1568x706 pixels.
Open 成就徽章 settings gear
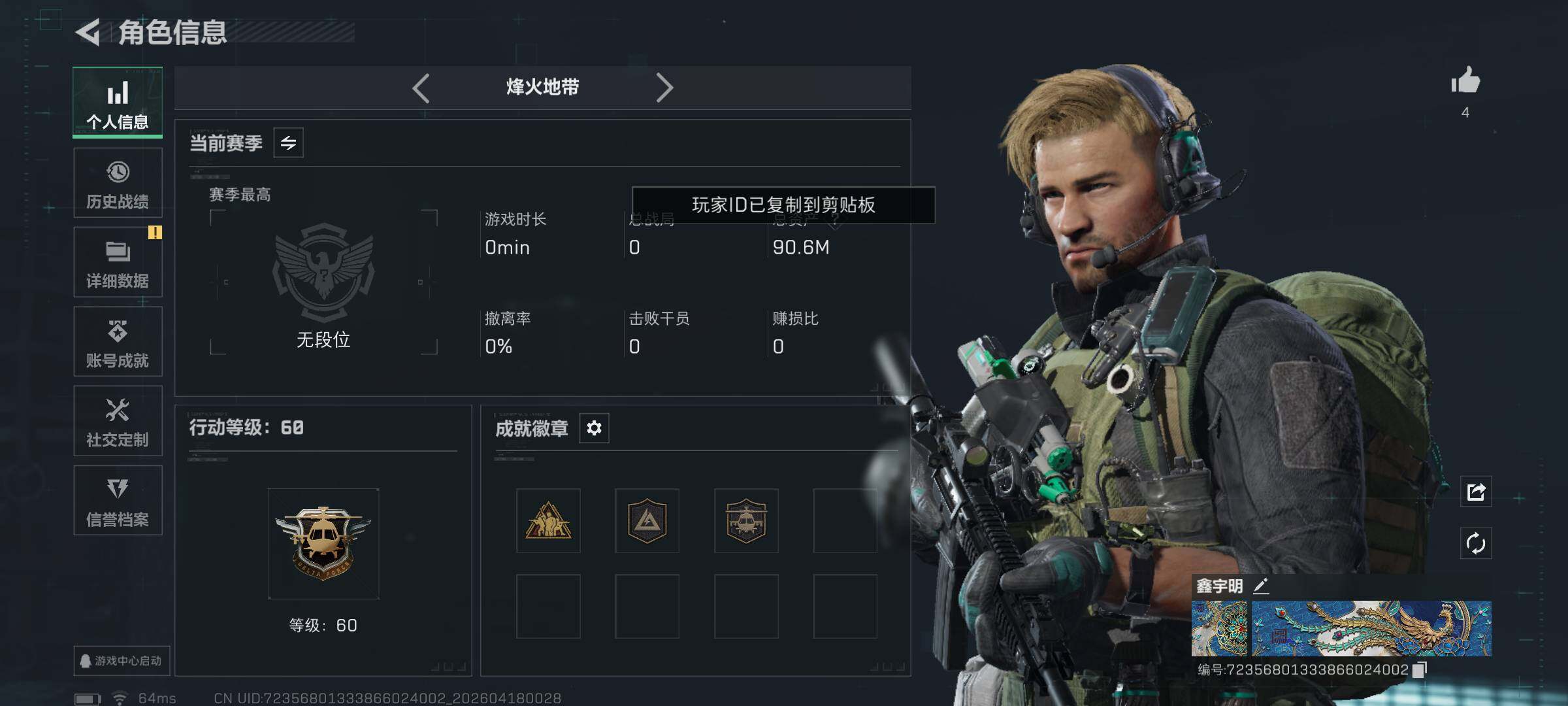(x=594, y=428)
